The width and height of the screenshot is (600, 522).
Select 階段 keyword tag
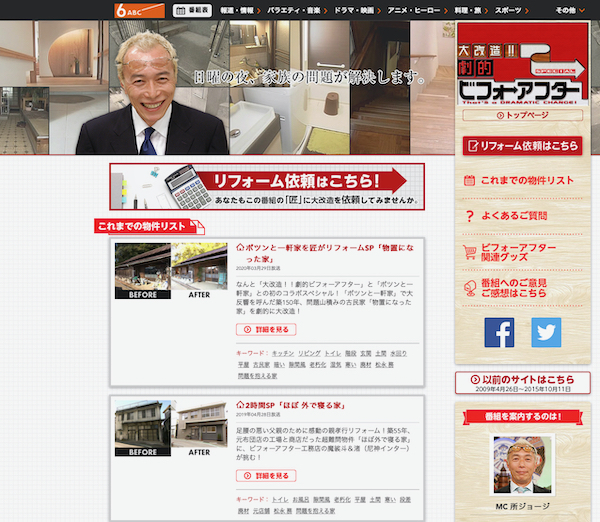point(351,353)
